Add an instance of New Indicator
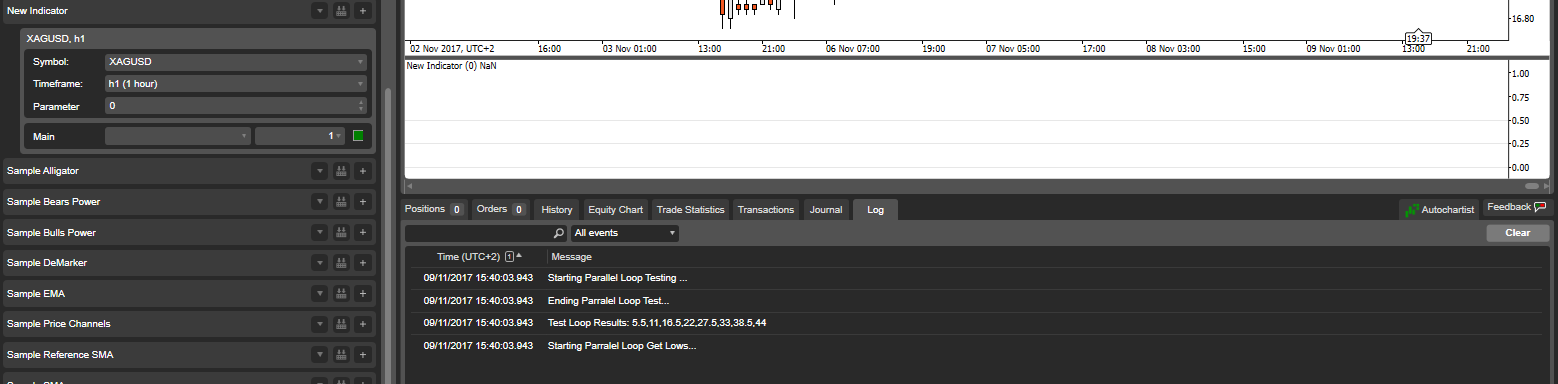The image size is (1558, 384). [x=363, y=11]
